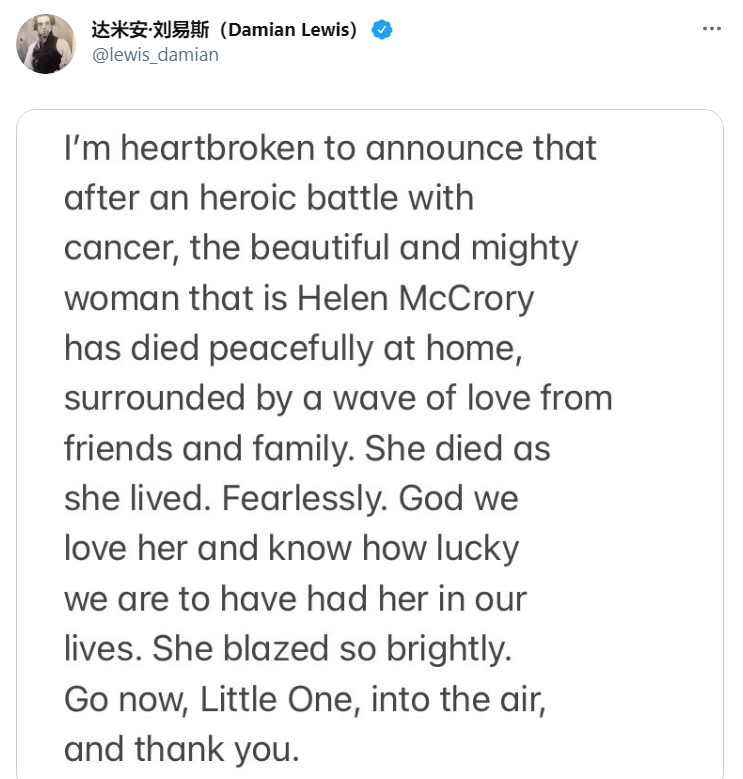Select the line "cancer, the beautiful and mighty"
This screenshot has width=743, height=779.
[321, 248]
